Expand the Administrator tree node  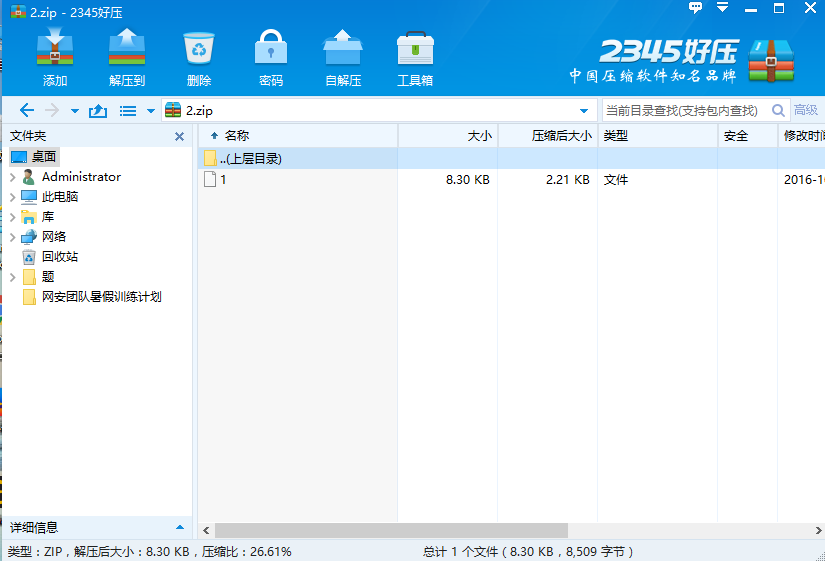coord(12,177)
